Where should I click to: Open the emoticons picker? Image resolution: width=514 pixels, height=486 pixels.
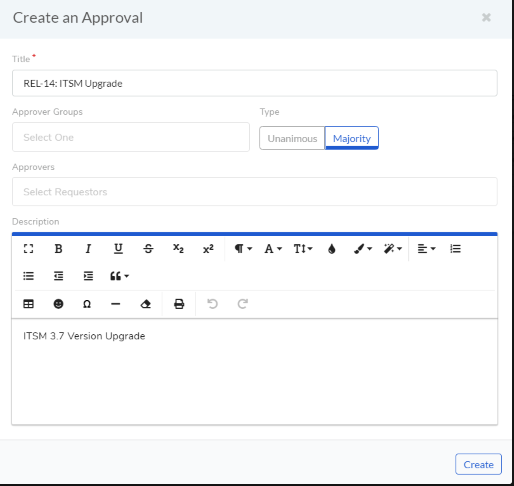point(58,304)
